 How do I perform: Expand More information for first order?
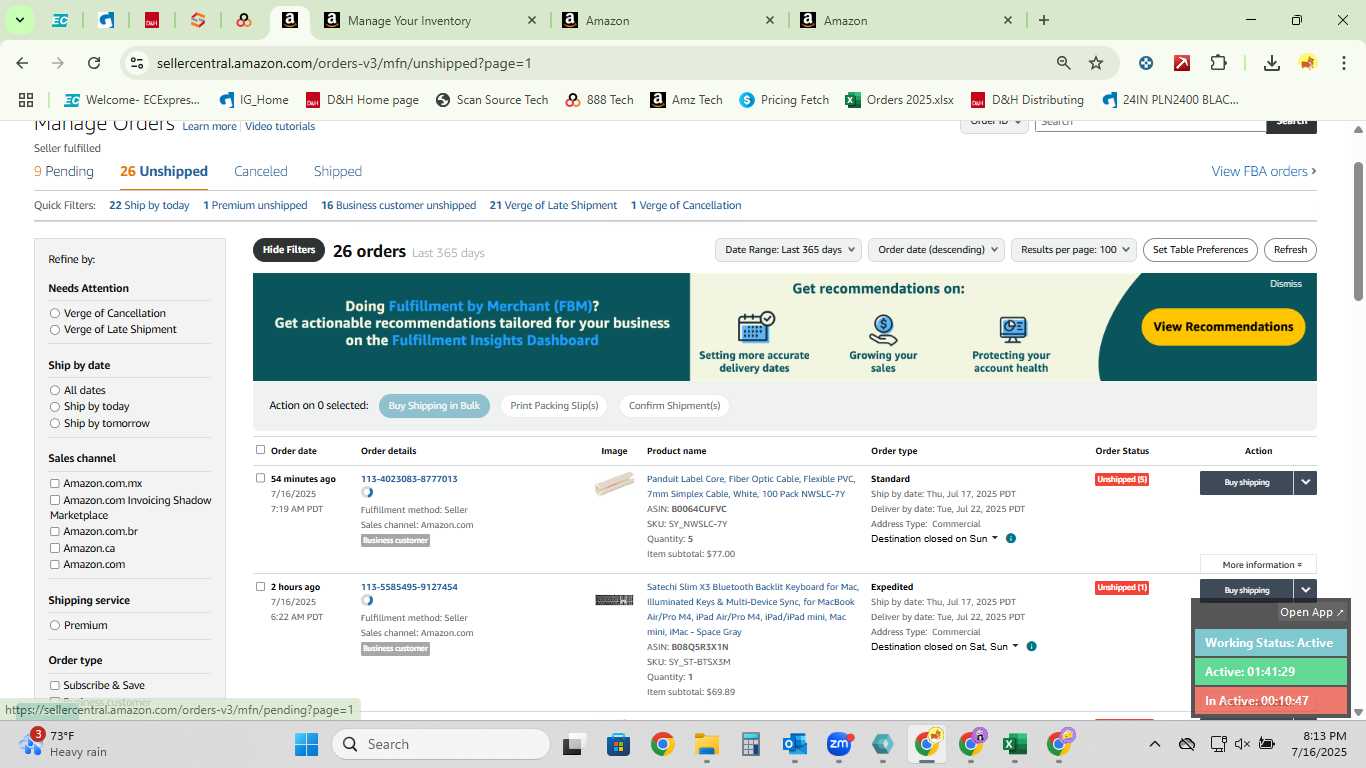[x=1258, y=565]
